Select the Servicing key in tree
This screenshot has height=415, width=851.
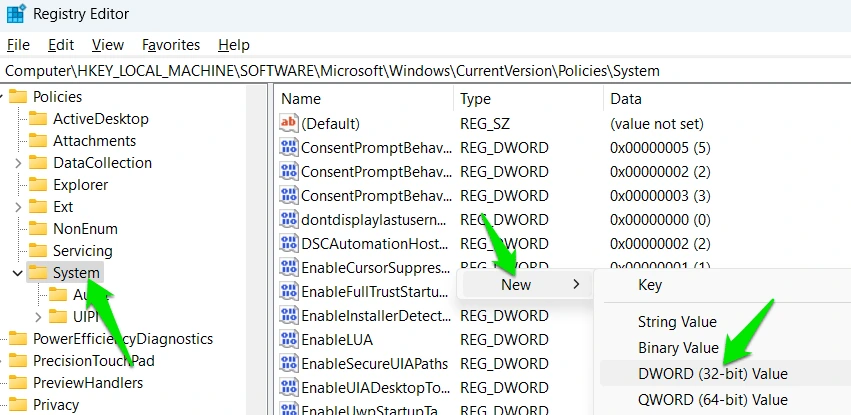(82, 251)
